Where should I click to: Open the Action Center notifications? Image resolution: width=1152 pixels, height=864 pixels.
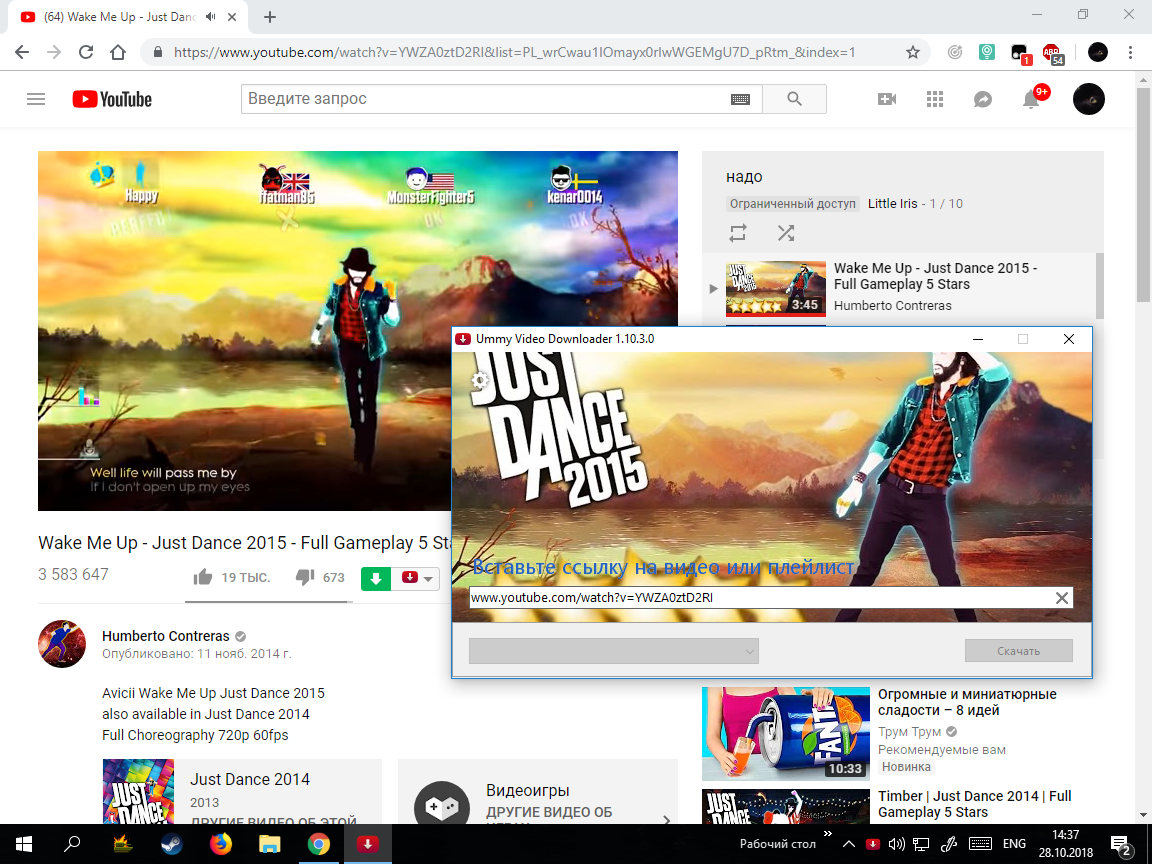click(x=1120, y=843)
